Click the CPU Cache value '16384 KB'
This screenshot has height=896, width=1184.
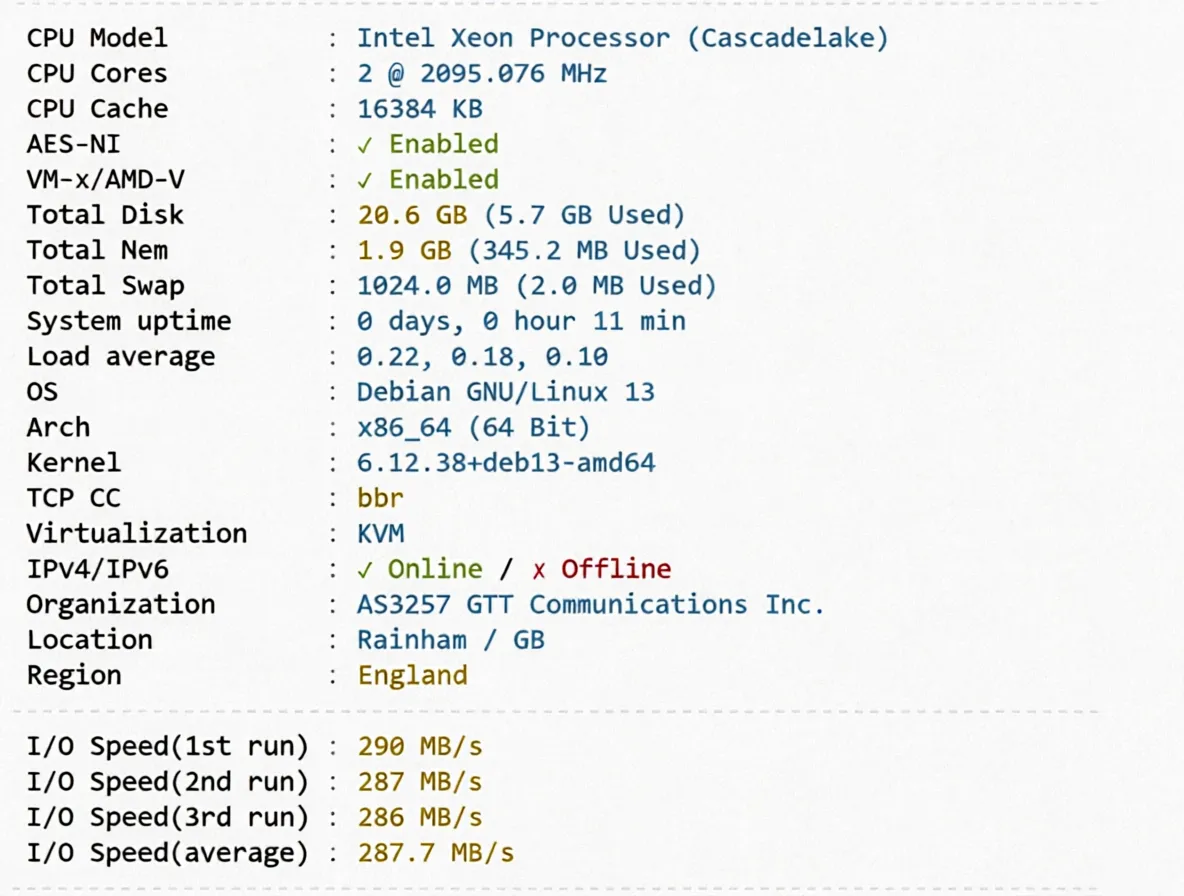click(x=419, y=109)
